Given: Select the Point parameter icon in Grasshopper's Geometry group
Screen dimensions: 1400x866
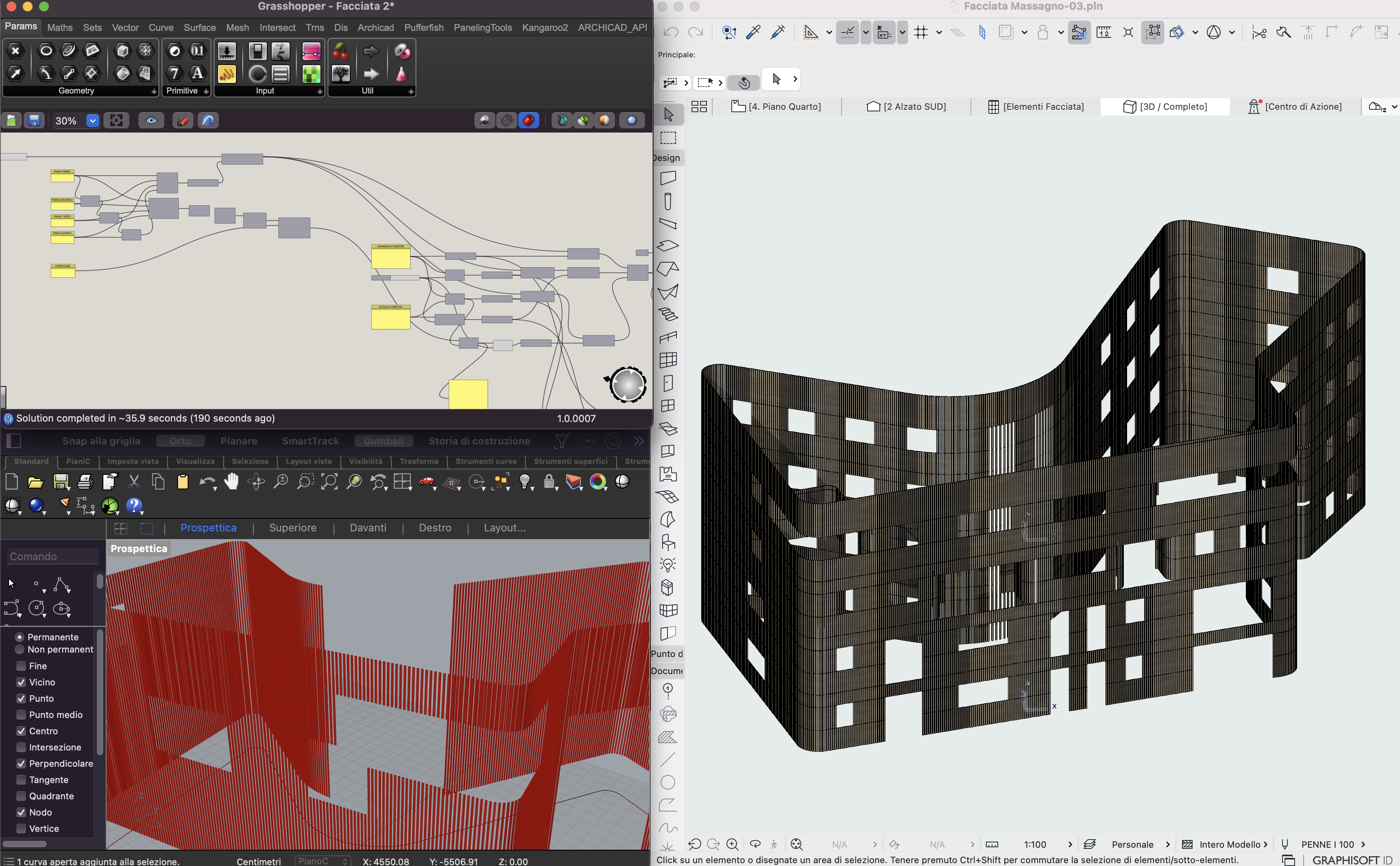Looking at the screenshot, I should 15,52.
